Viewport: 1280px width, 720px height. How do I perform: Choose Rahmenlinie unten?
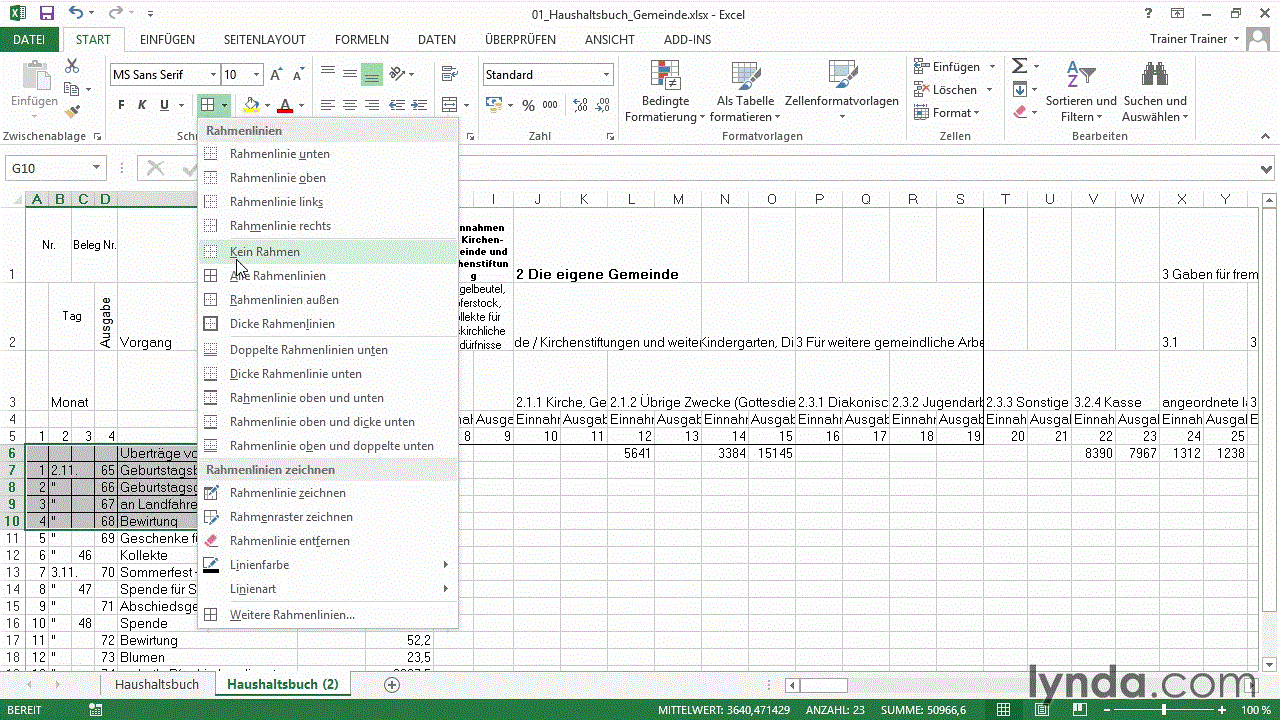click(x=328, y=154)
